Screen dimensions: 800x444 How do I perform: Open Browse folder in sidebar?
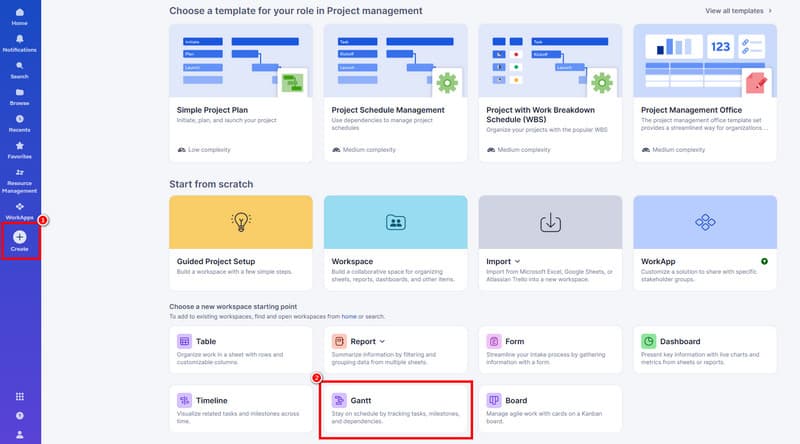tap(19, 96)
